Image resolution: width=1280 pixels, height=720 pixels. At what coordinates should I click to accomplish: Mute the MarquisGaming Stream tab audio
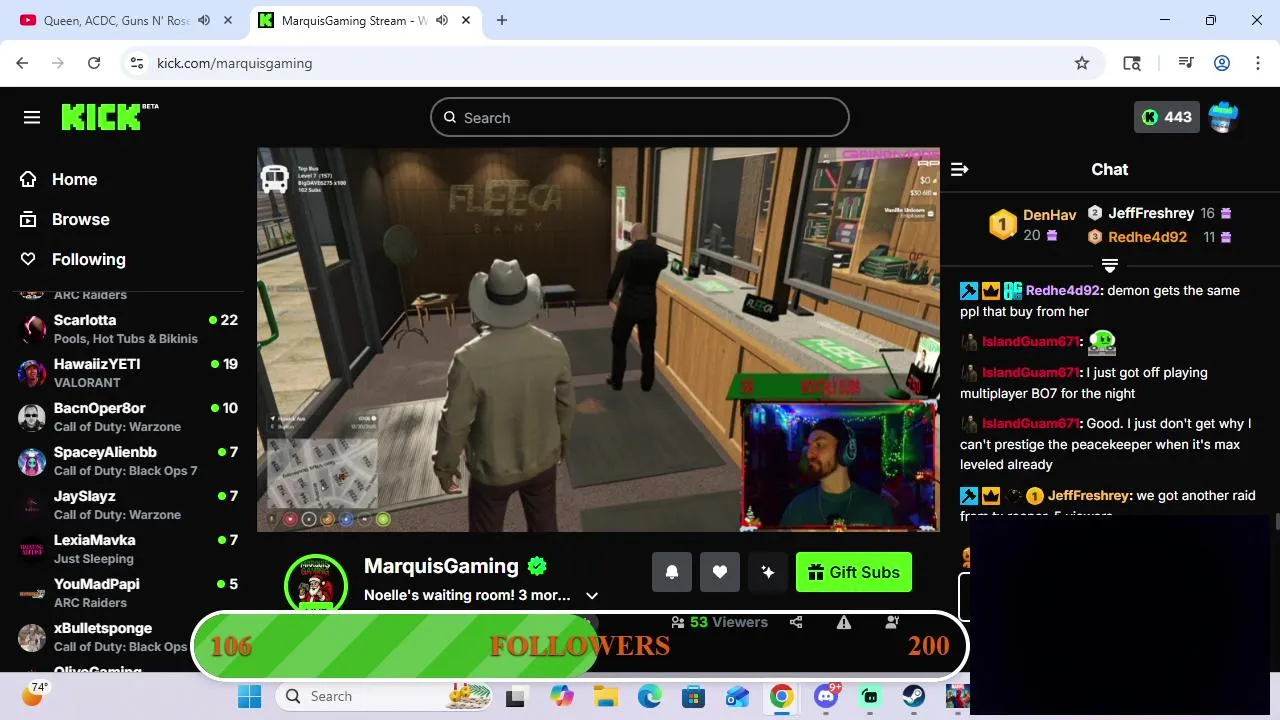click(x=441, y=20)
